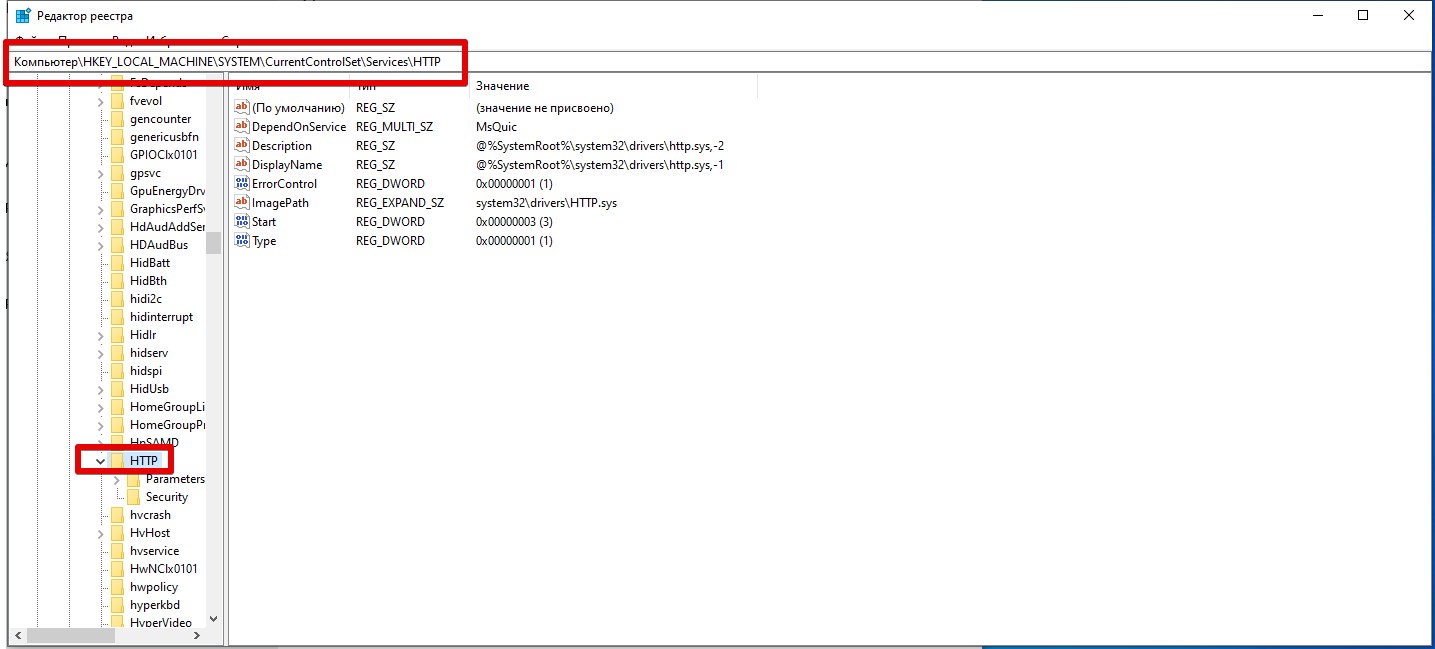Select the hidserv key in tree
The width and height of the screenshot is (1435, 649).
click(x=148, y=353)
